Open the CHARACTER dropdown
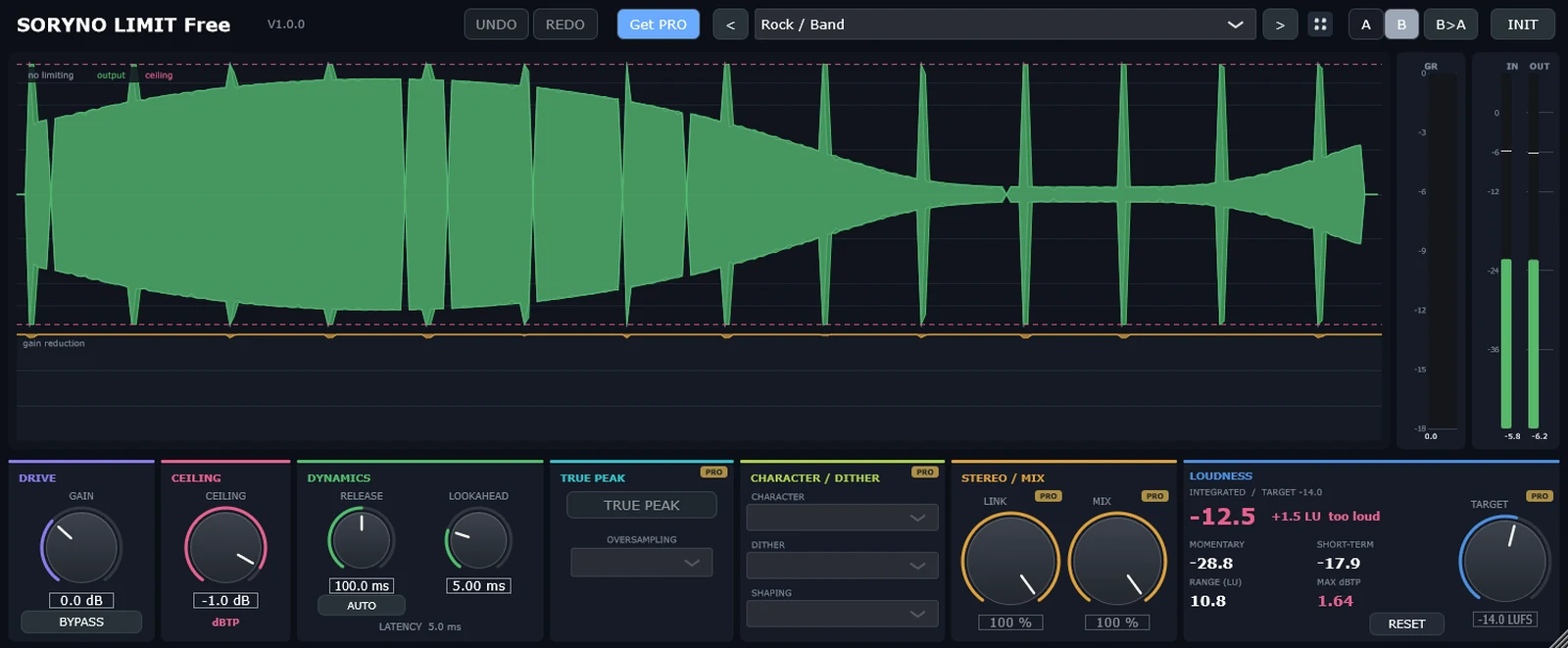The width and height of the screenshot is (1568, 648). click(843, 518)
